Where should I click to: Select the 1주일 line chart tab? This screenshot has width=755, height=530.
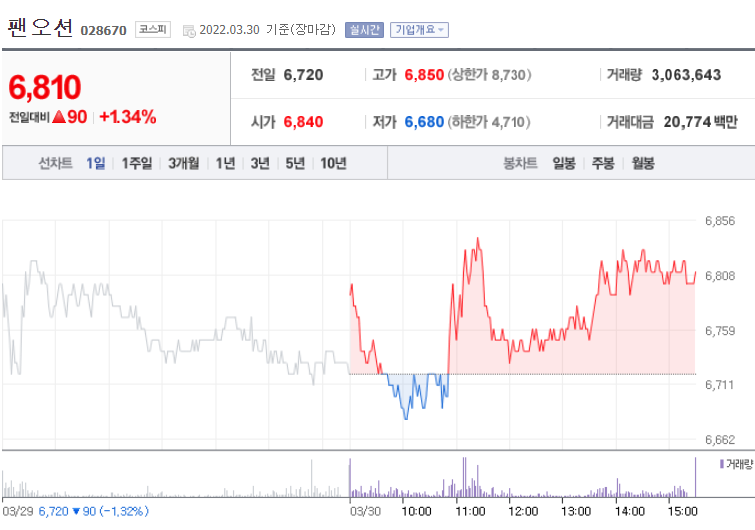(x=137, y=163)
